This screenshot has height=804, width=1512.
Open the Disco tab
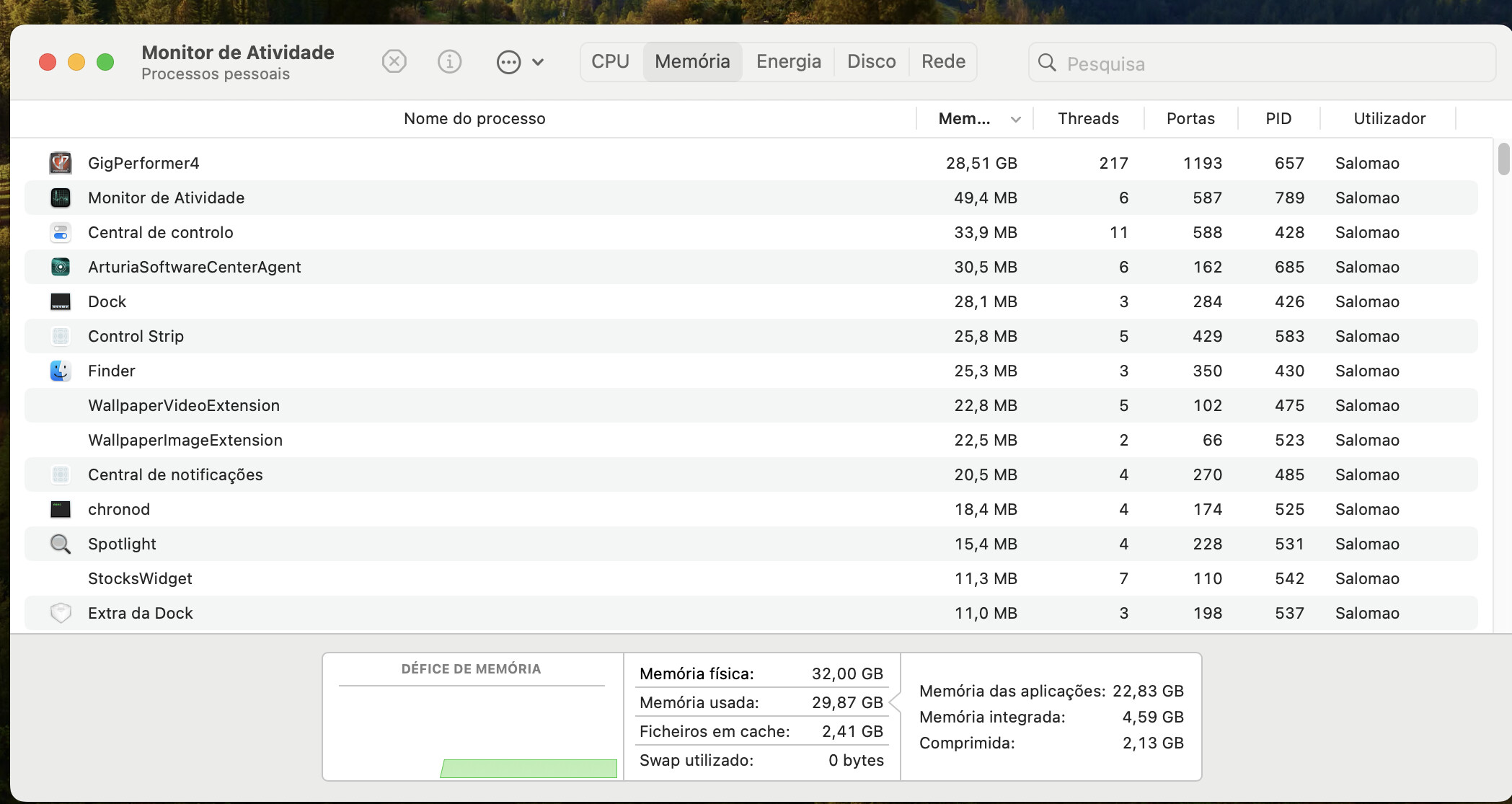(872, 61)
